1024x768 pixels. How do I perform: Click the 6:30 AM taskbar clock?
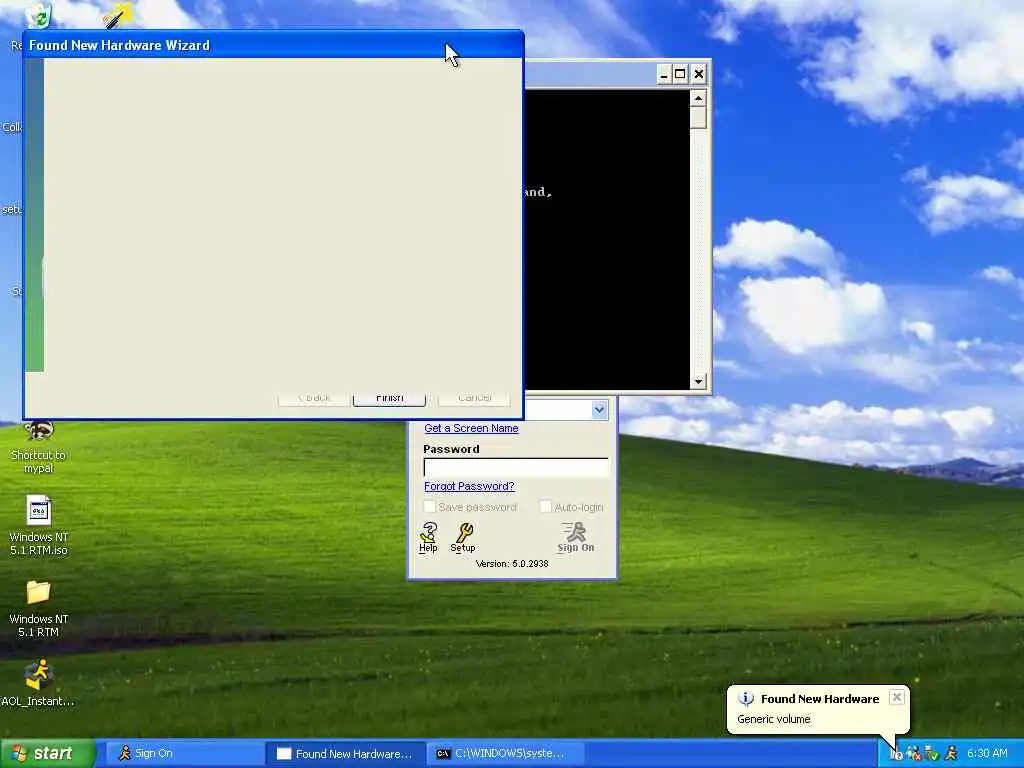(x=987, y=754)
